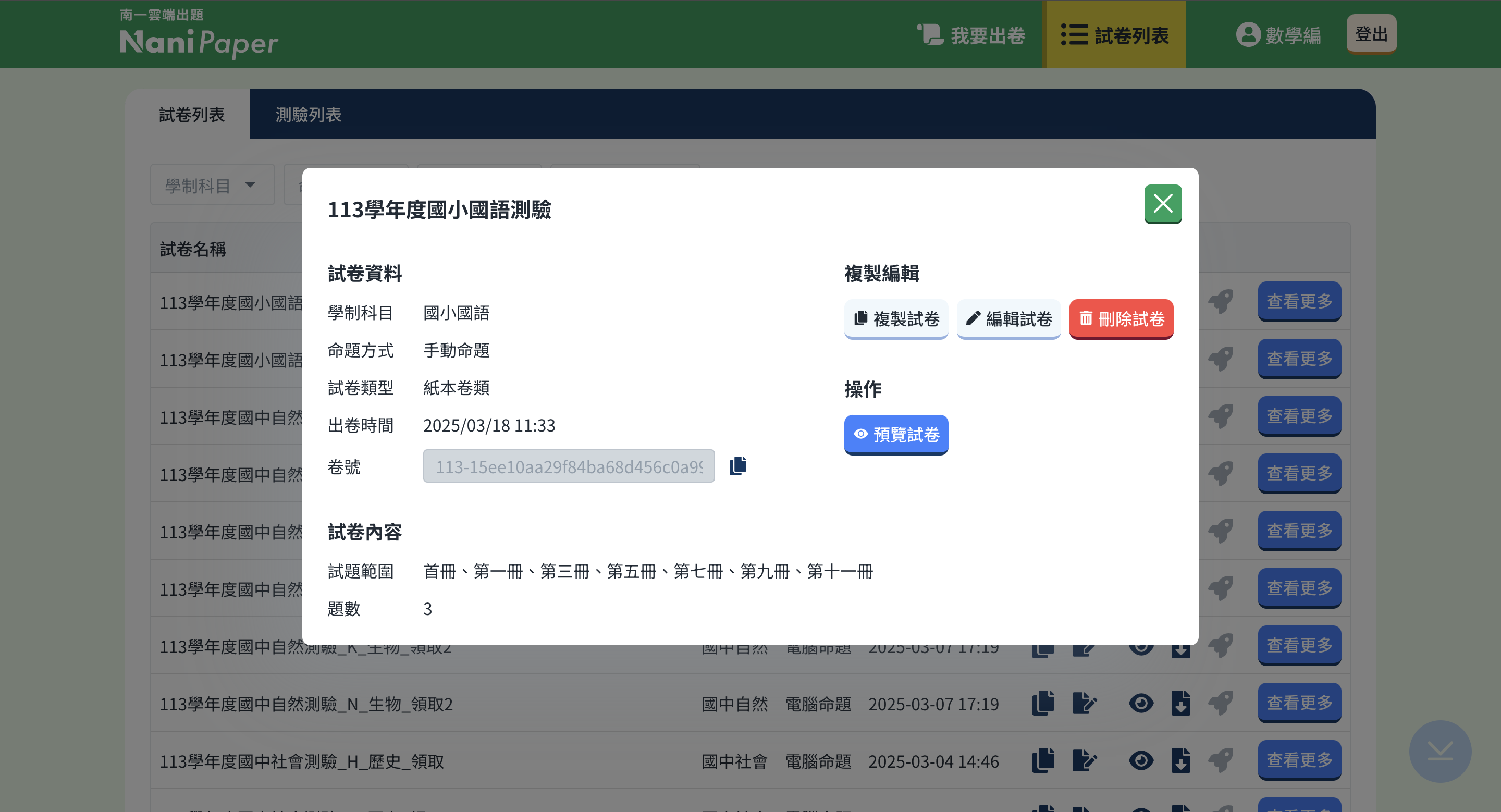1501x812 pixels.
Task: Click the 試題範圍 value listing 首冊
Action: (648, 571)
